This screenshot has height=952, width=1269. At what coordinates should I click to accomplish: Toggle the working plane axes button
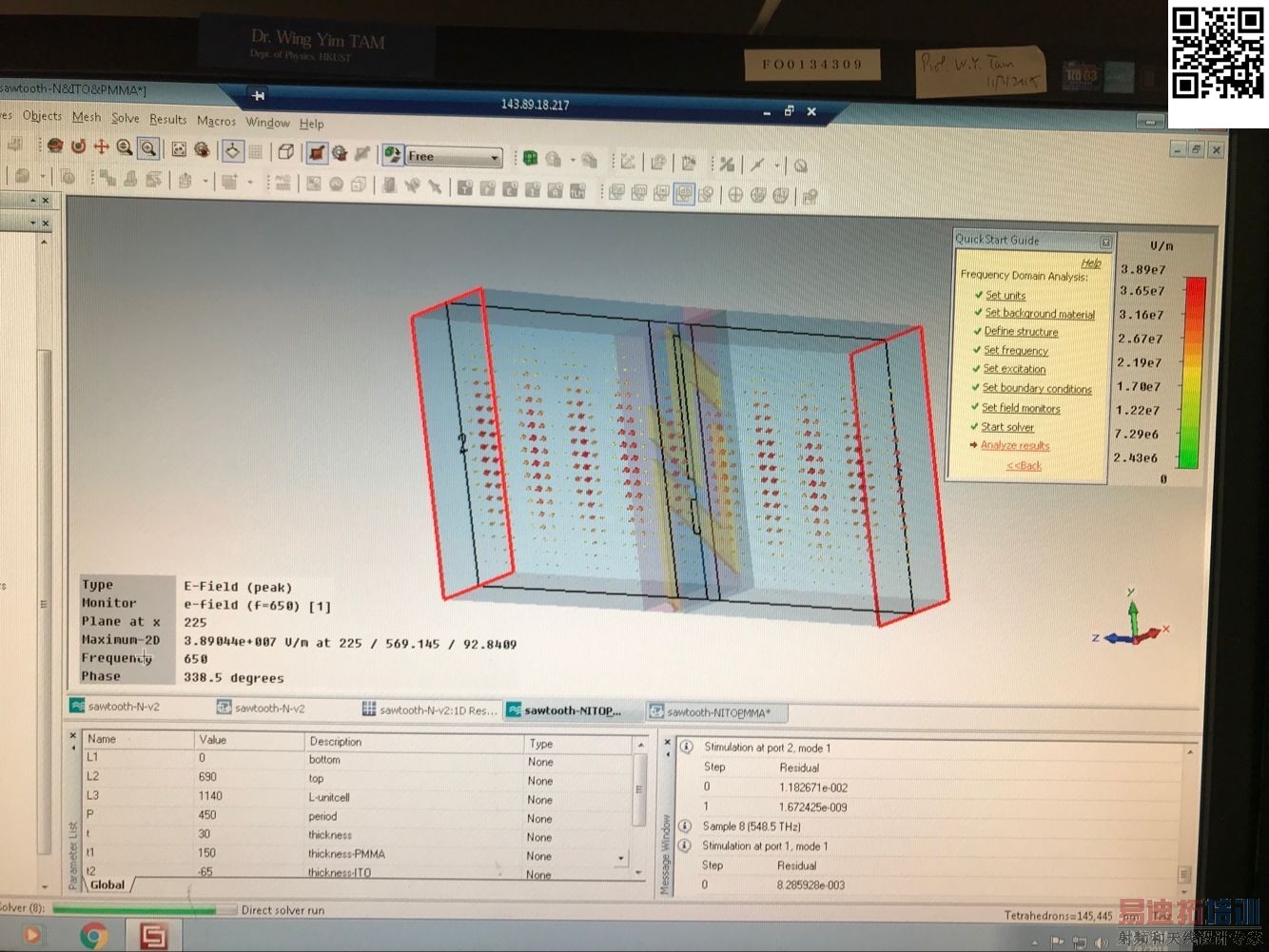[232, 149]
